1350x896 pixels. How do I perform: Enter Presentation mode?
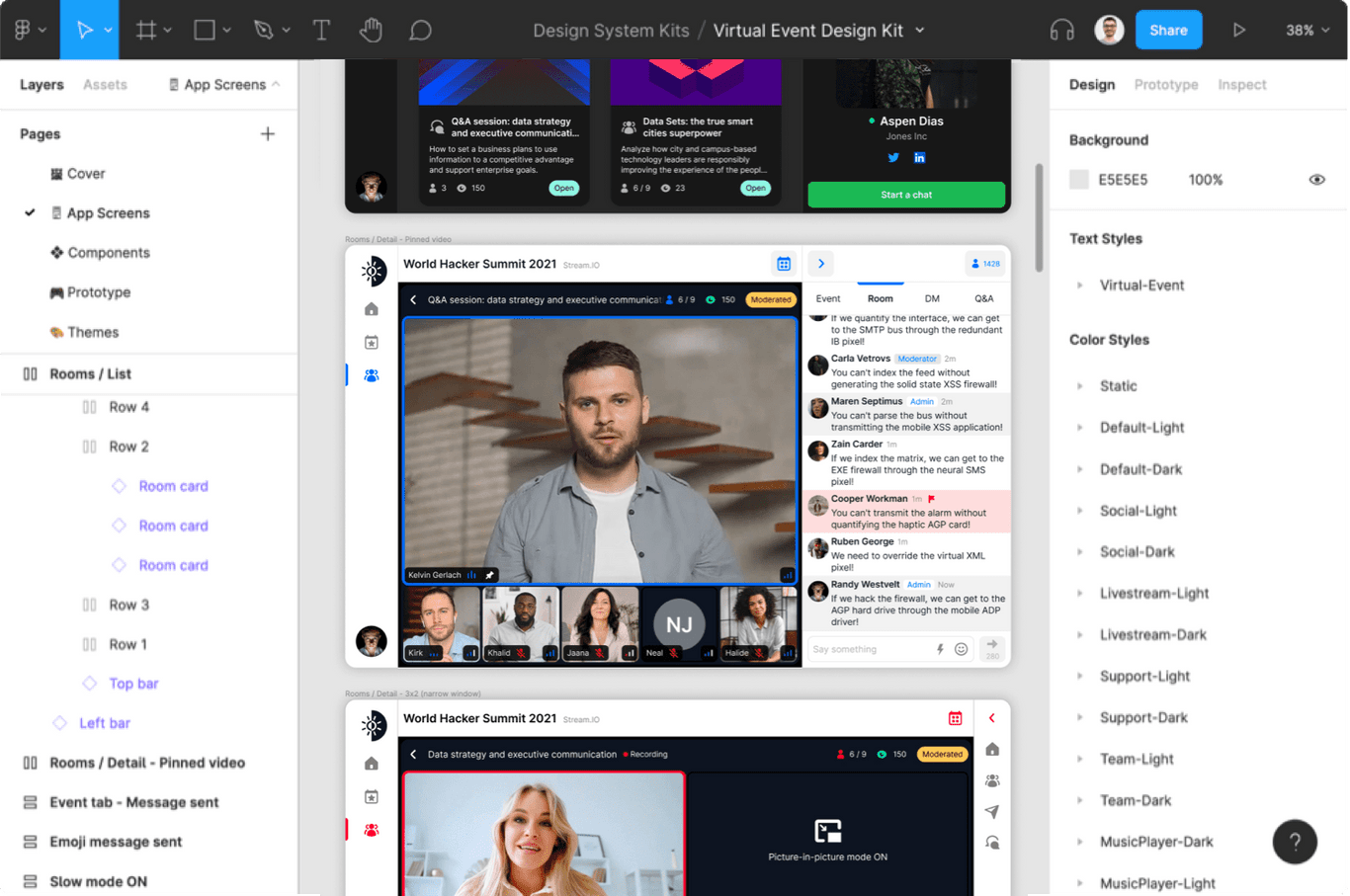(x=1239, y=30)
